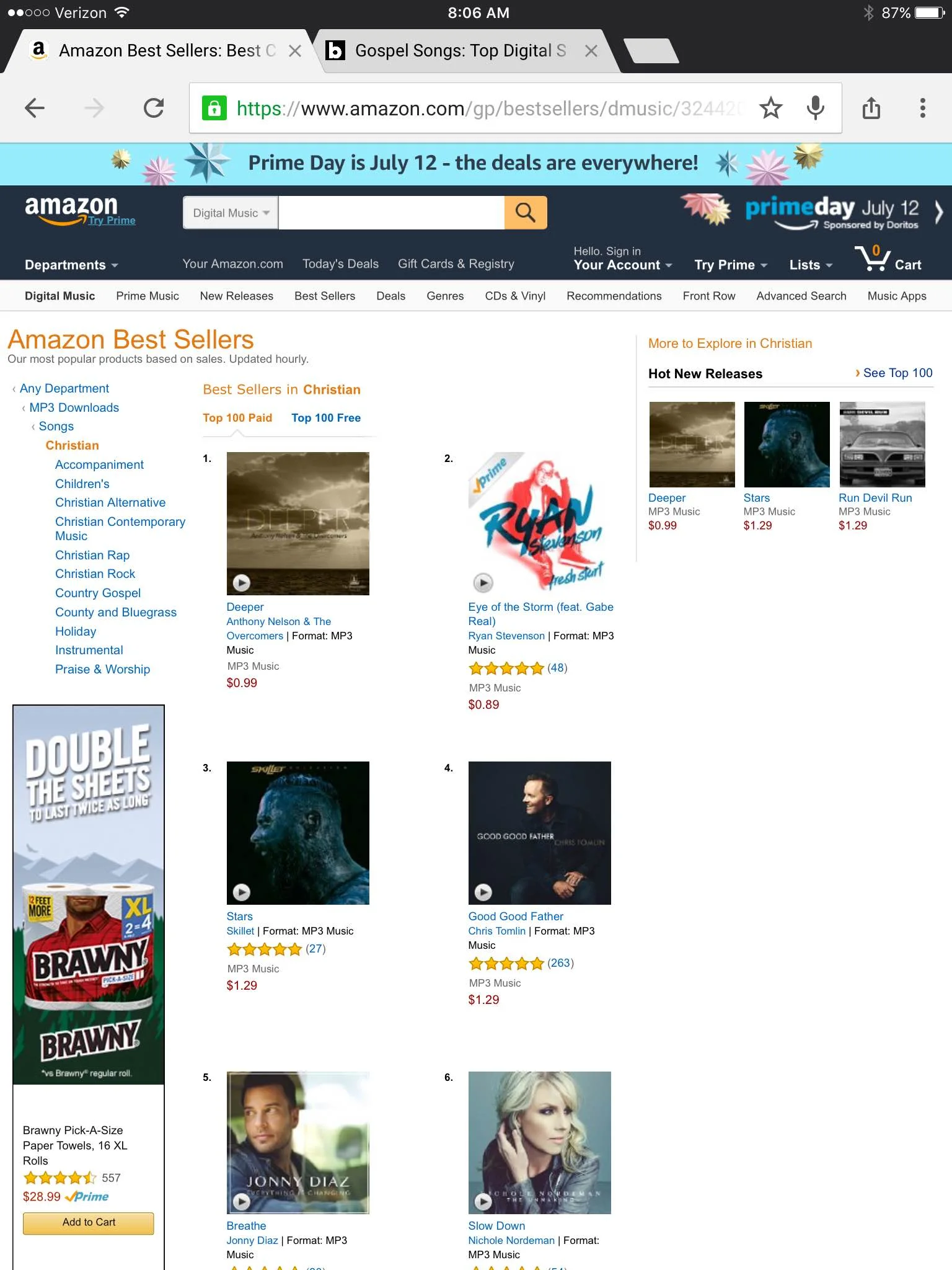The height and width of the screenshot is (1270, 952).
Task: Reload the page with refresh icon
Action: pyautogui.click(x=153, y=108)
